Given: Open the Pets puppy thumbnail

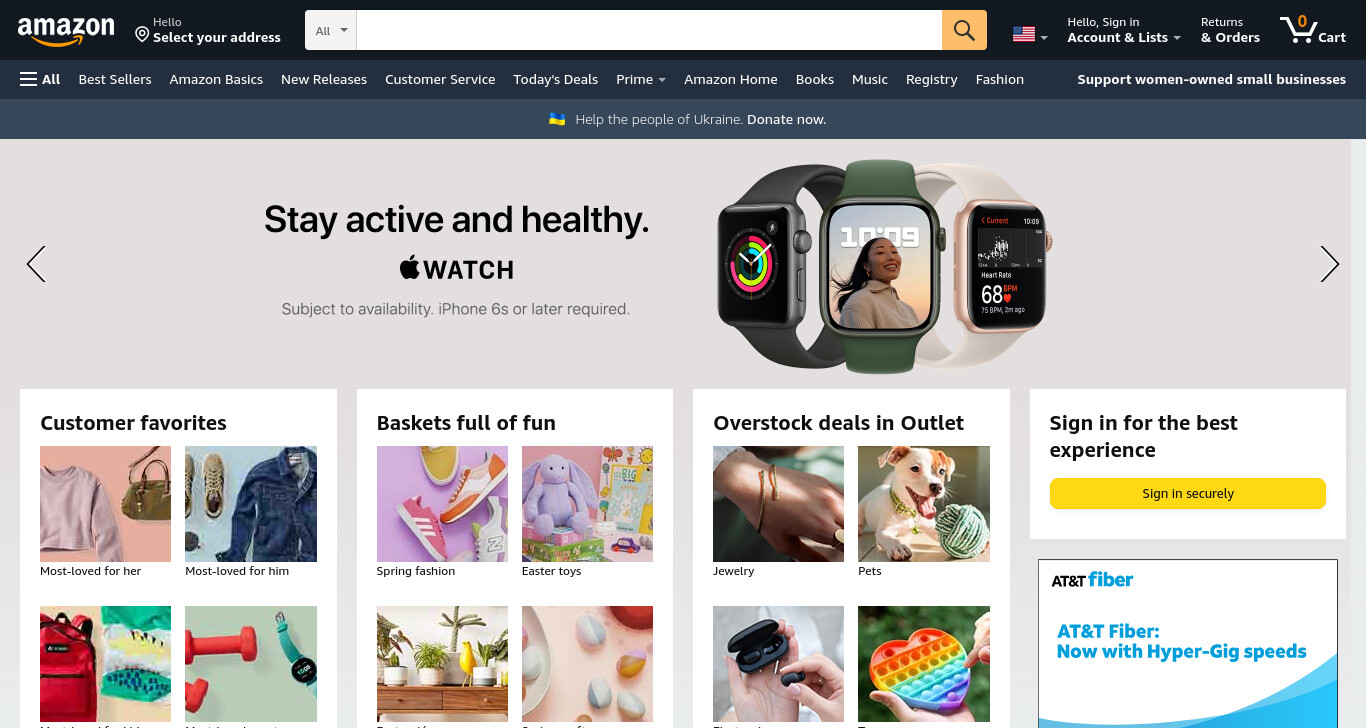Looking at the screenshot, I should pos(924,503).
